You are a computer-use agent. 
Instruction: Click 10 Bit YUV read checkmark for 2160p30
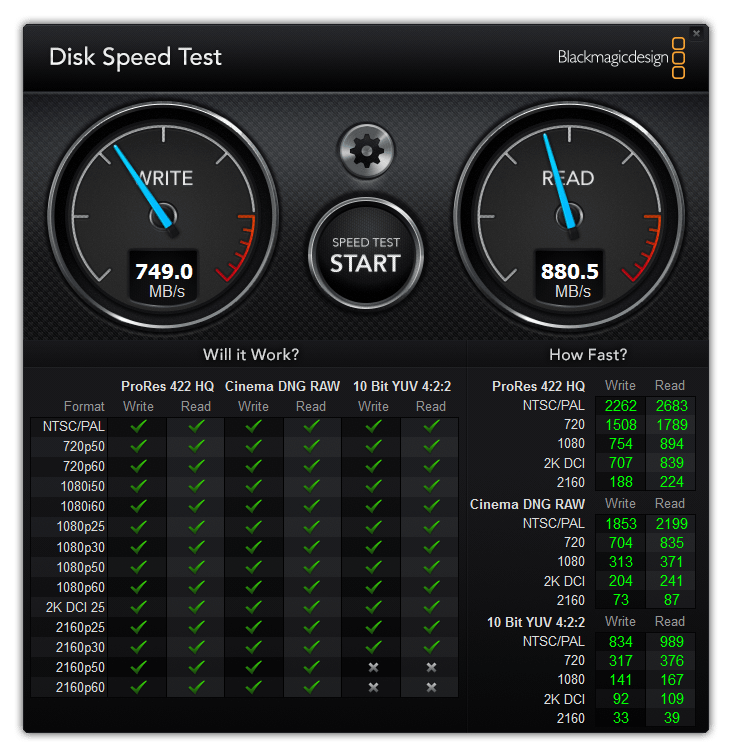(x=432, y=647)
